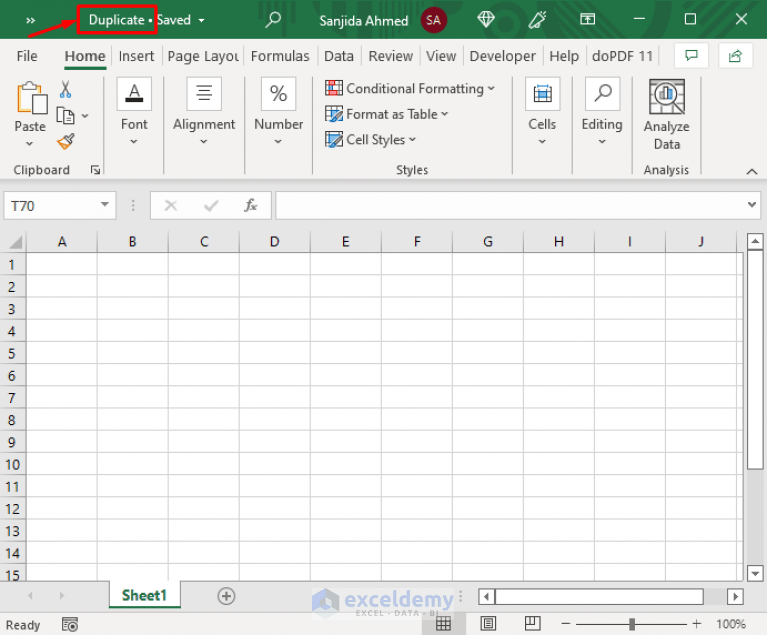Click the Share icon button
The height and width of the screenshot is (635, 767).
point(735,56)
